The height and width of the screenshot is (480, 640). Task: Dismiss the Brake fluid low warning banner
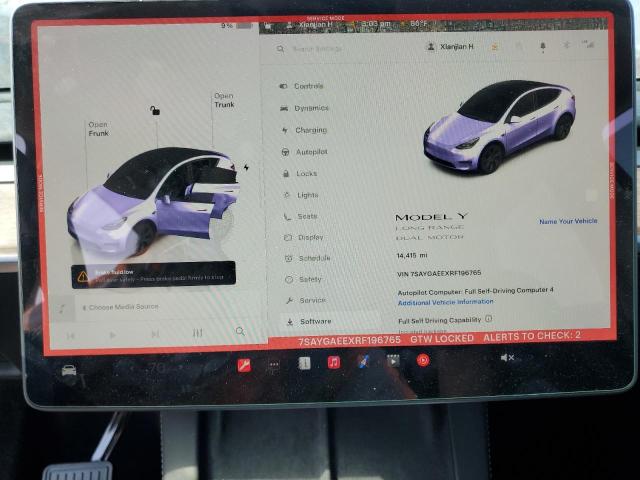(x=153, y=275)
